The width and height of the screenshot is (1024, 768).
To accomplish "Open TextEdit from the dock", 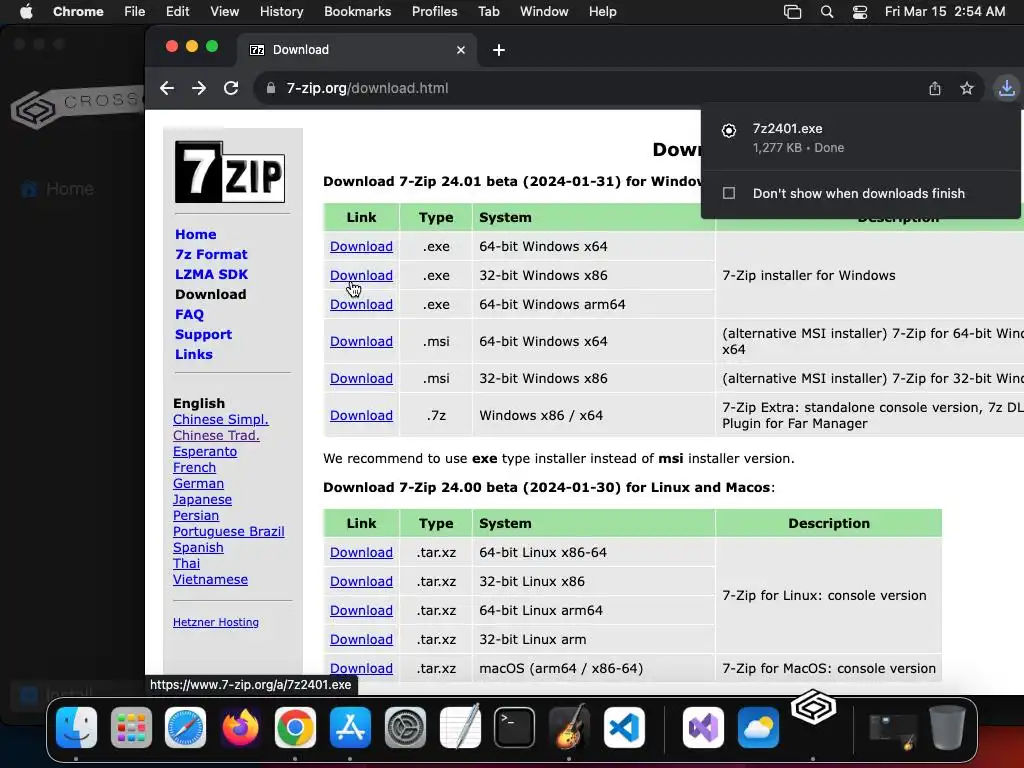I will tap(460, 728).
